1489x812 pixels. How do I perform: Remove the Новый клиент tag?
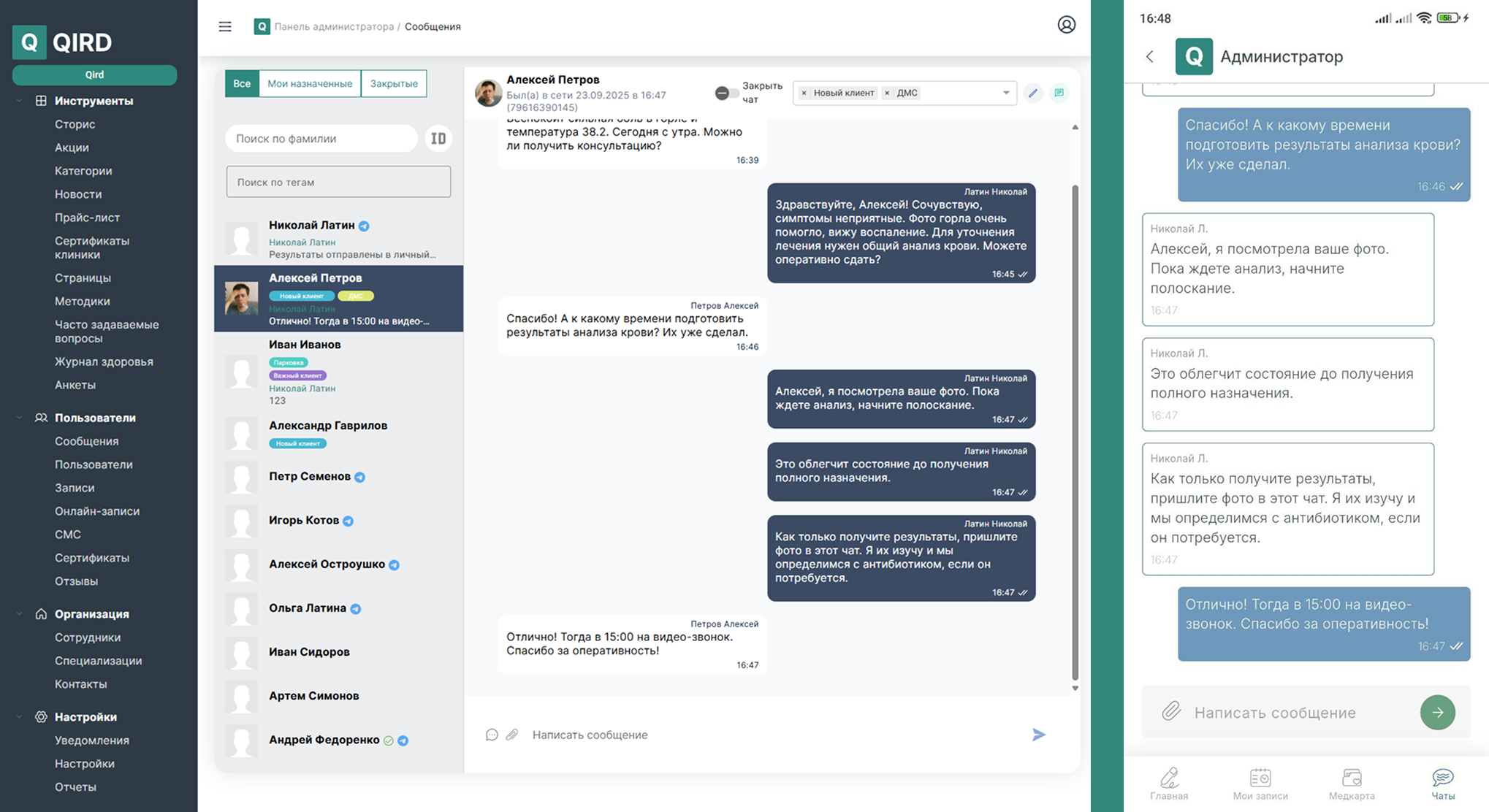tap(804, 93)
